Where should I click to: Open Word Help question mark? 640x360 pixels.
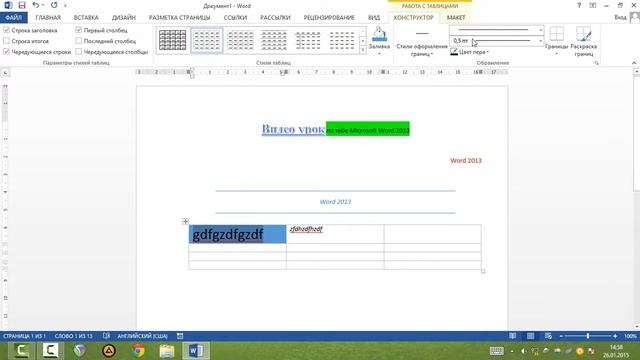(x=579, y=5)
